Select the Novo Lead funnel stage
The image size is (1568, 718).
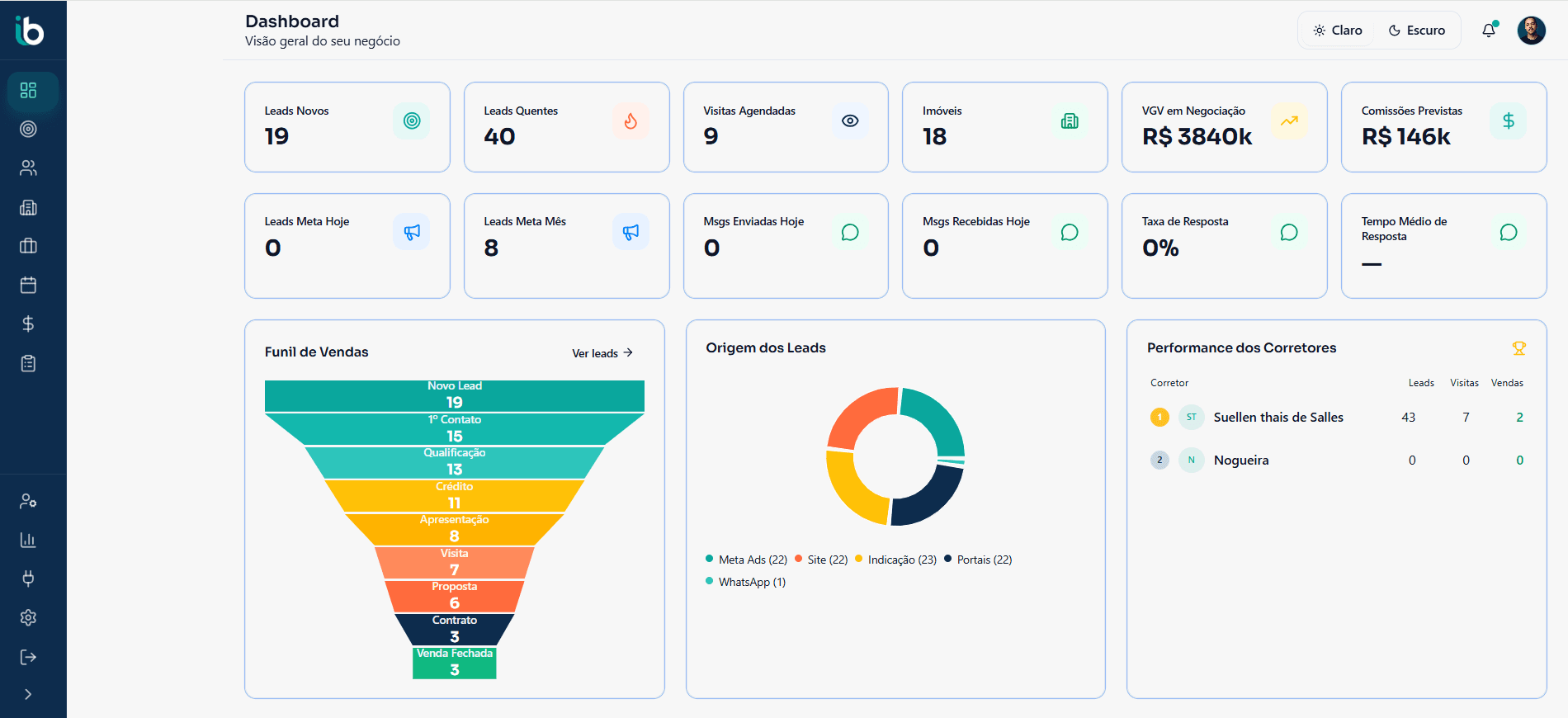[x=455, y=396]
